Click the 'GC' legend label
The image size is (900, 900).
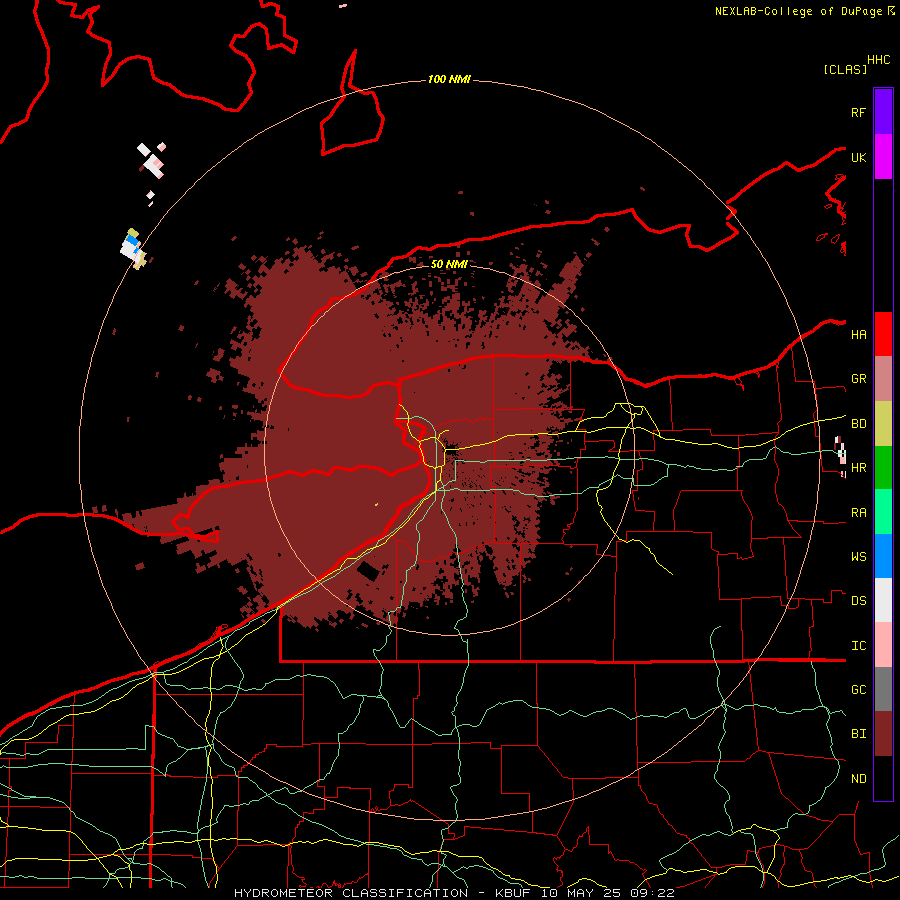(858, 690)
